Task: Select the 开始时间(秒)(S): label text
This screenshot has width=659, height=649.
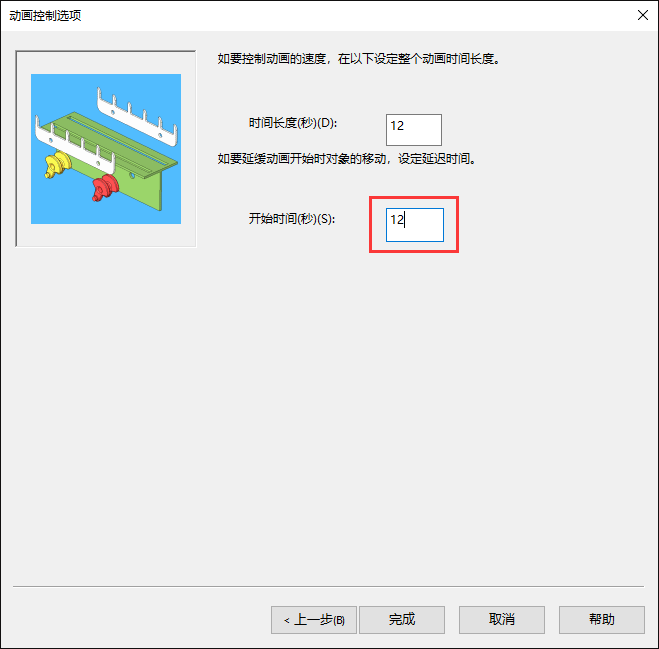Action: tap(292, 219)
